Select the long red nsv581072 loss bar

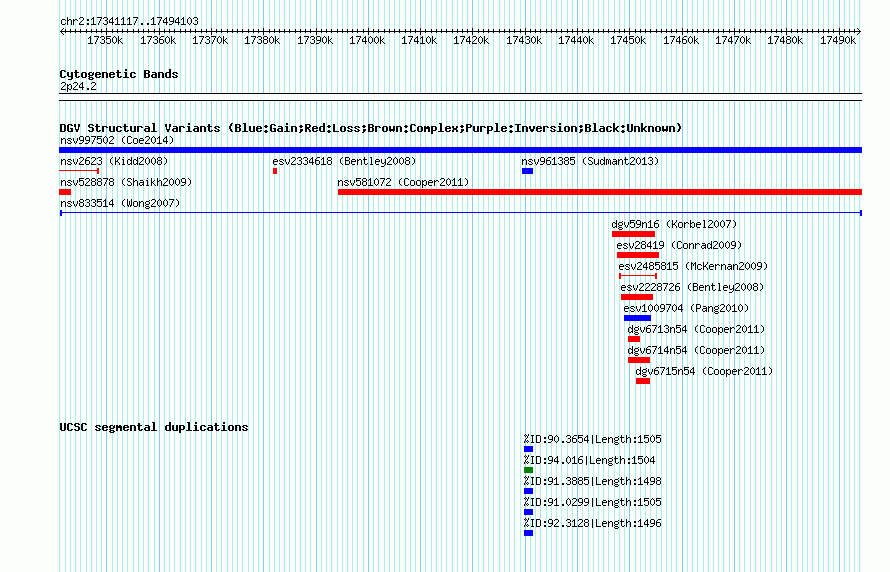coord(600,192)
